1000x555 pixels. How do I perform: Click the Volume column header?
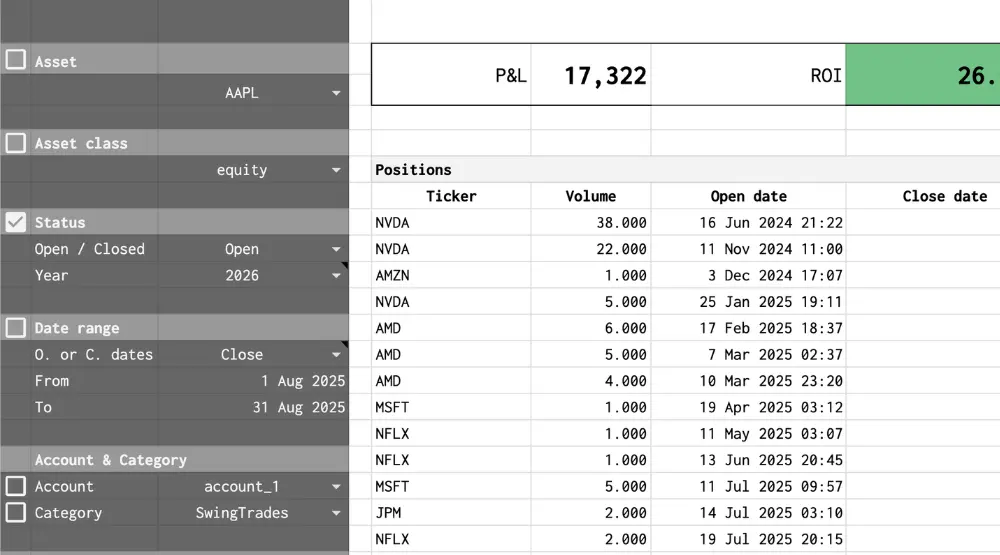[x=591, y=196]
